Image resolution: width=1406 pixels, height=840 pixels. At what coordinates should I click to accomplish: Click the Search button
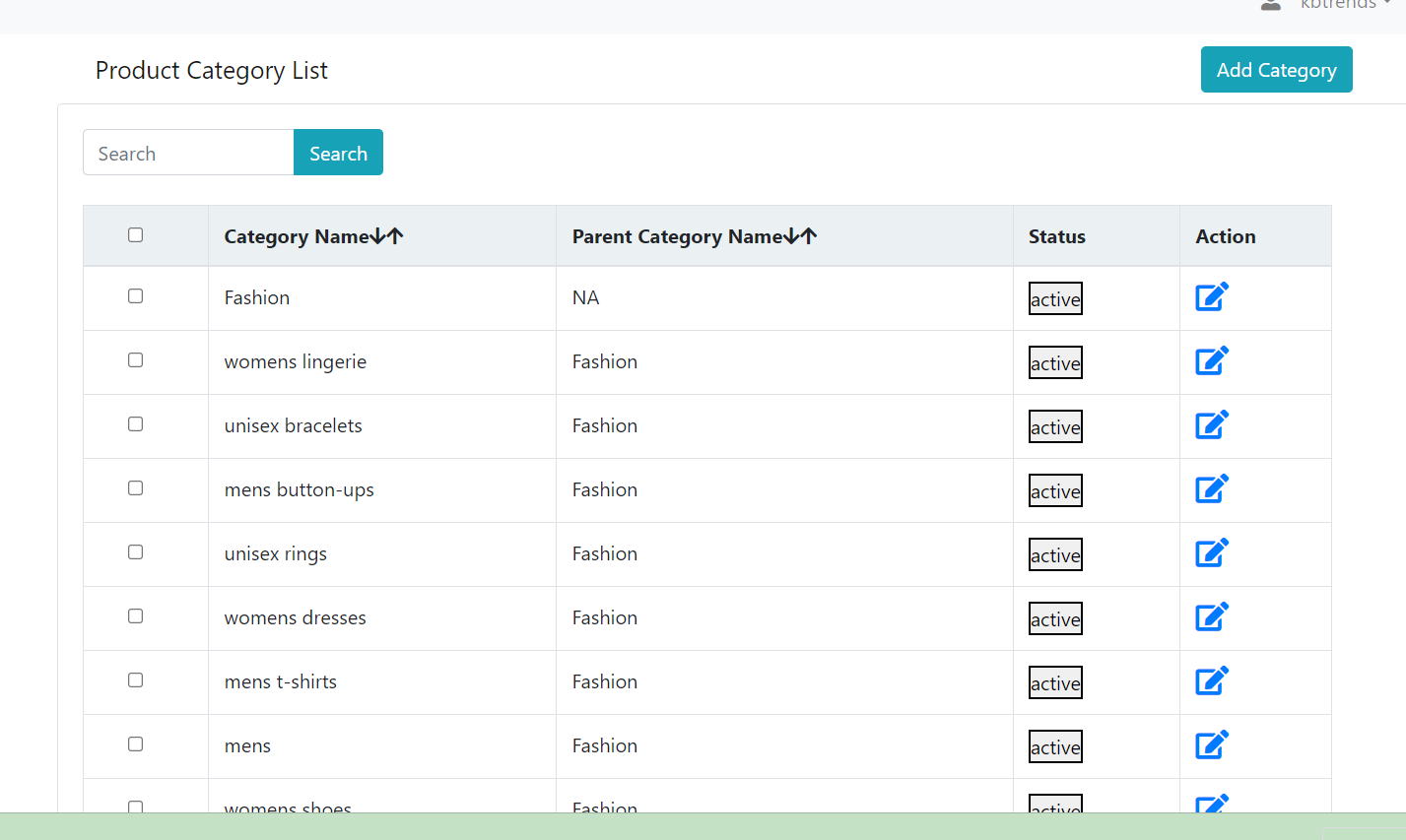click(x=338, y=153)
